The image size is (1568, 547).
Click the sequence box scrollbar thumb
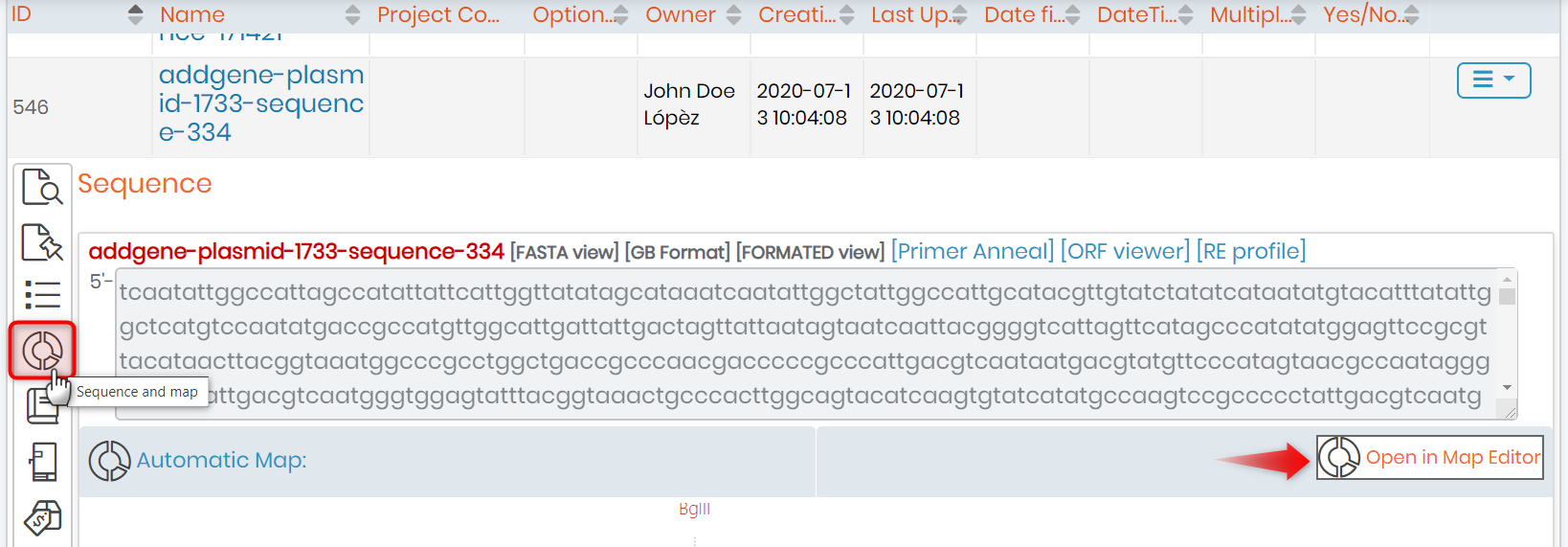click(x=1507, y=296)
